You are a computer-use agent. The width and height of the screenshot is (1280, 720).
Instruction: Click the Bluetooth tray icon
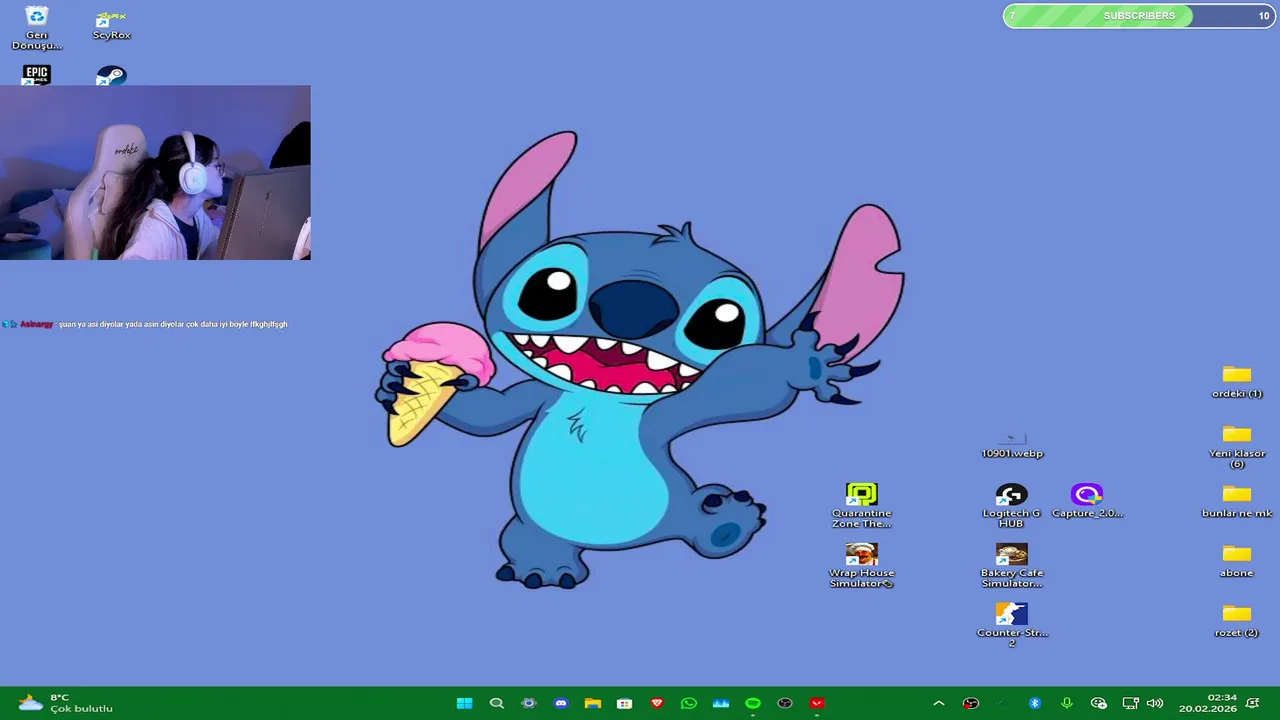(x=1035, y=703)
